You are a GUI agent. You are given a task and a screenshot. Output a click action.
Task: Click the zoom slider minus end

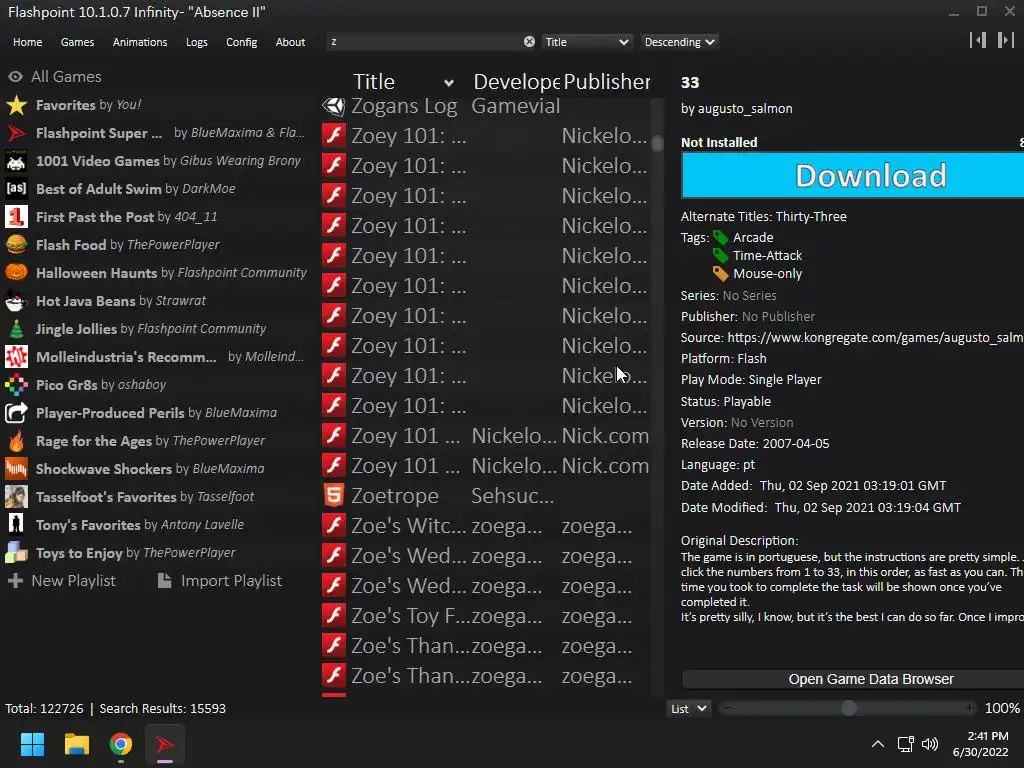click(x=728, y=709)
